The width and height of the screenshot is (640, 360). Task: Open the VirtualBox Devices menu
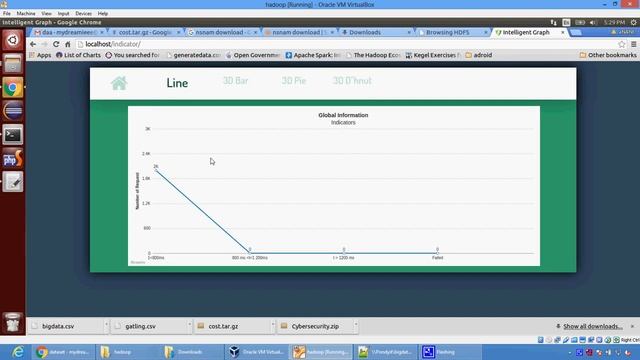[84, 13]
